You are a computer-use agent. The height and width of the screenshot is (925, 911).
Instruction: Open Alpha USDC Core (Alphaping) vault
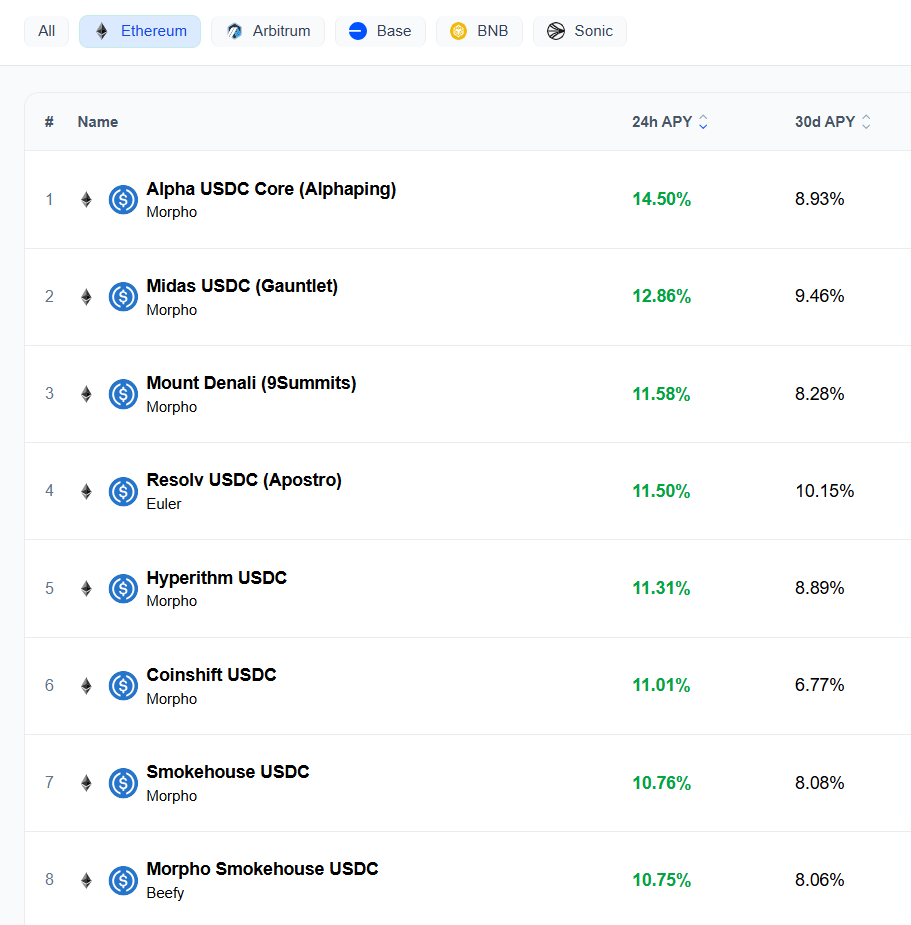point(271,189)
